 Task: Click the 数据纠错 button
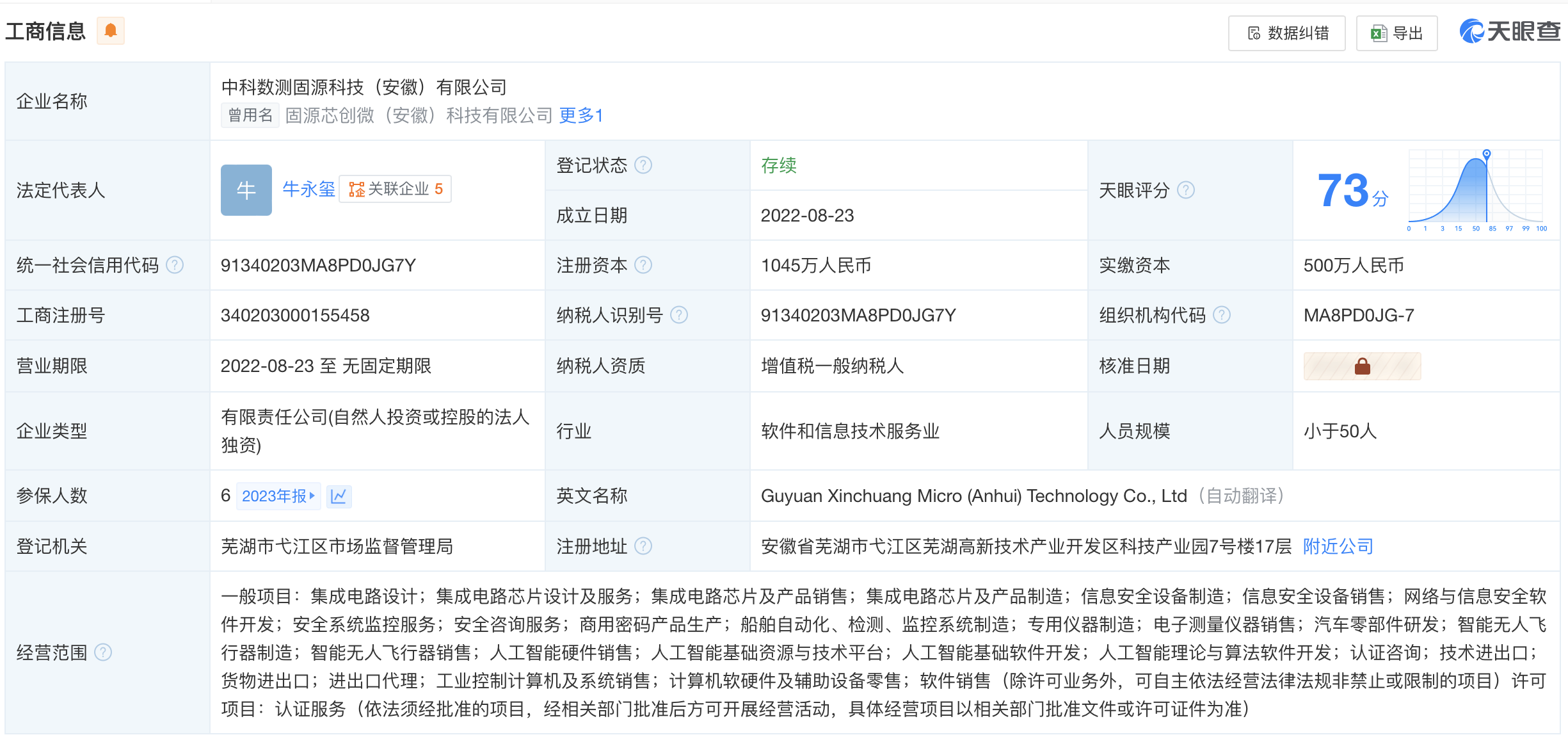click(x=1286, y=33)
